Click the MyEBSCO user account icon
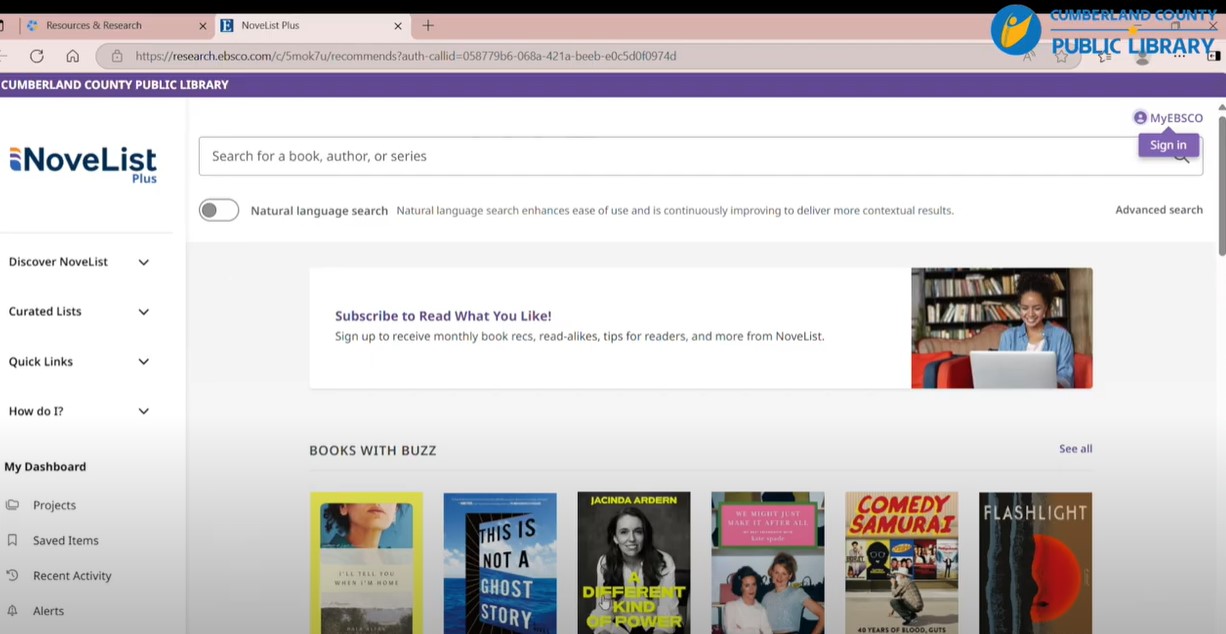Screen dimensions: 1226x634 pos(1140,118)
